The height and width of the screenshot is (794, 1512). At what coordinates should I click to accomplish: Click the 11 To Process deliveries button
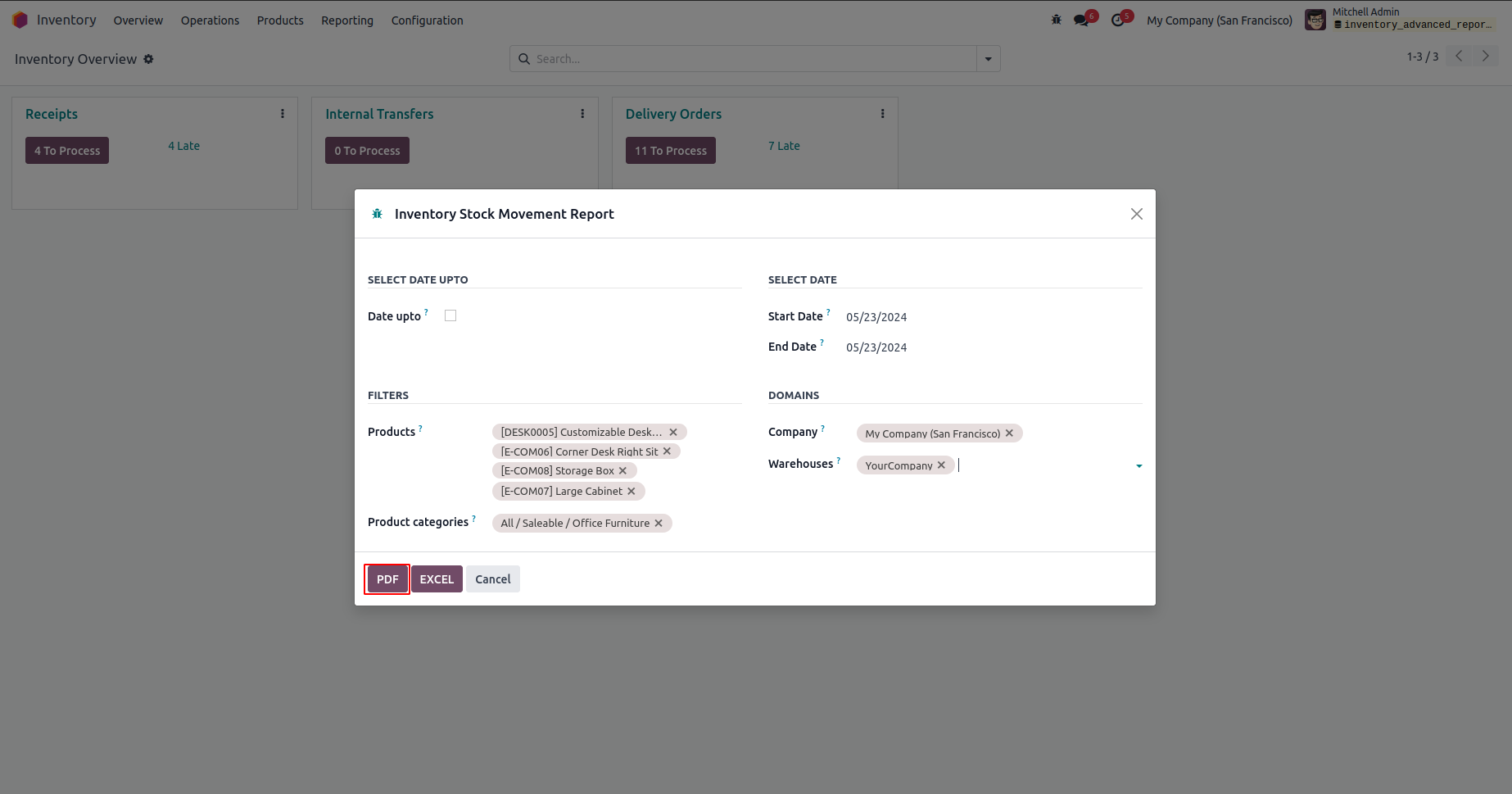[671, 151]
